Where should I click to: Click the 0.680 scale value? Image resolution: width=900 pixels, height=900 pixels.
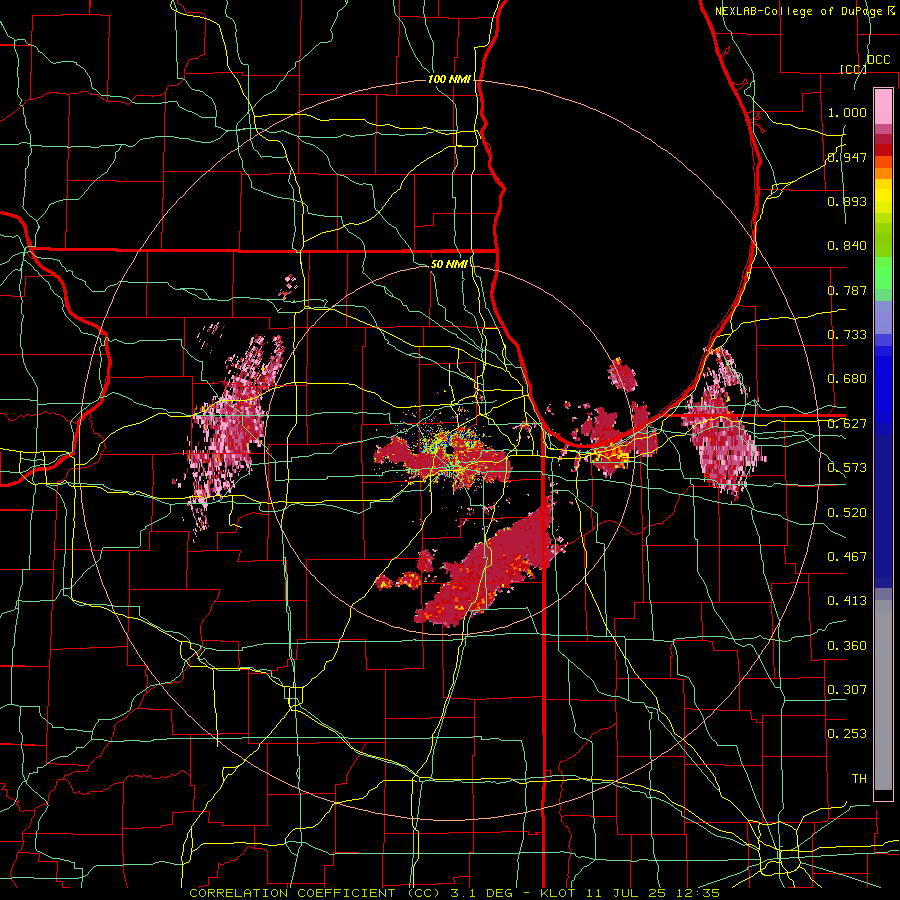click(x=847, y=379)
